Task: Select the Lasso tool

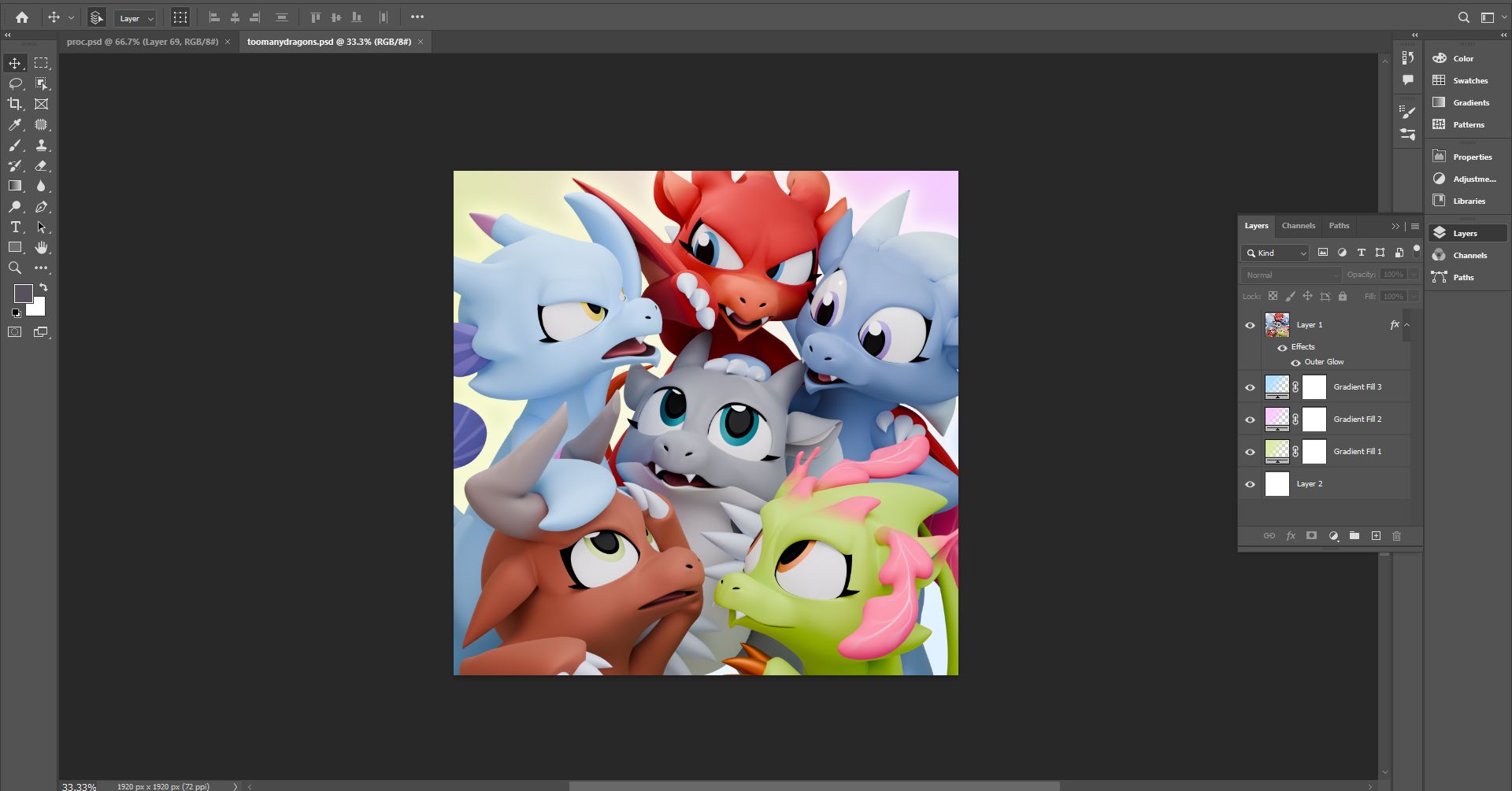Action: click(x=15, y=83)
